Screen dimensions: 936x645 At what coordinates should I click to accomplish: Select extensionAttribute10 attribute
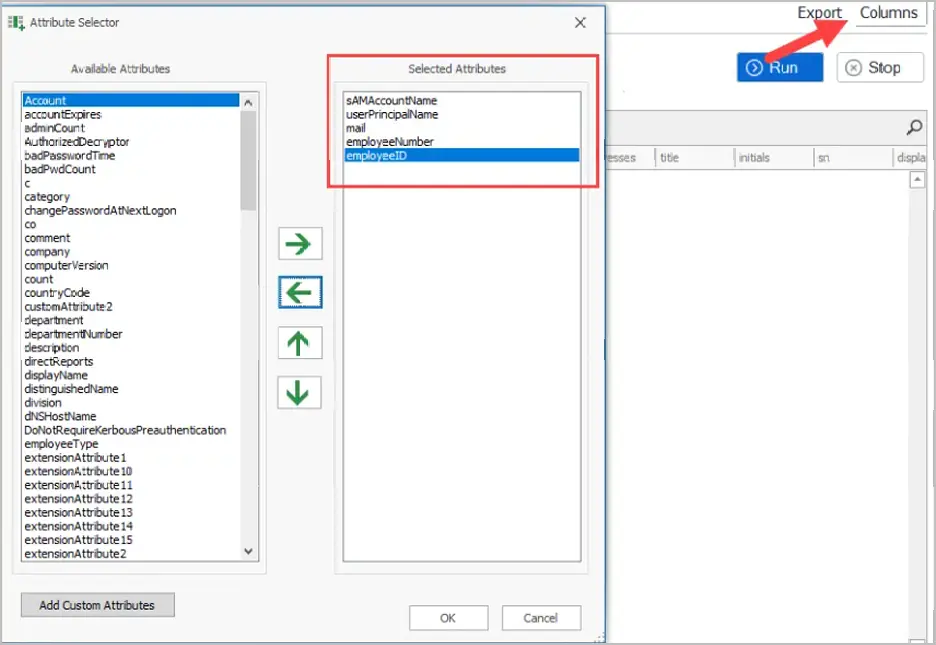[x=78, y=471]
